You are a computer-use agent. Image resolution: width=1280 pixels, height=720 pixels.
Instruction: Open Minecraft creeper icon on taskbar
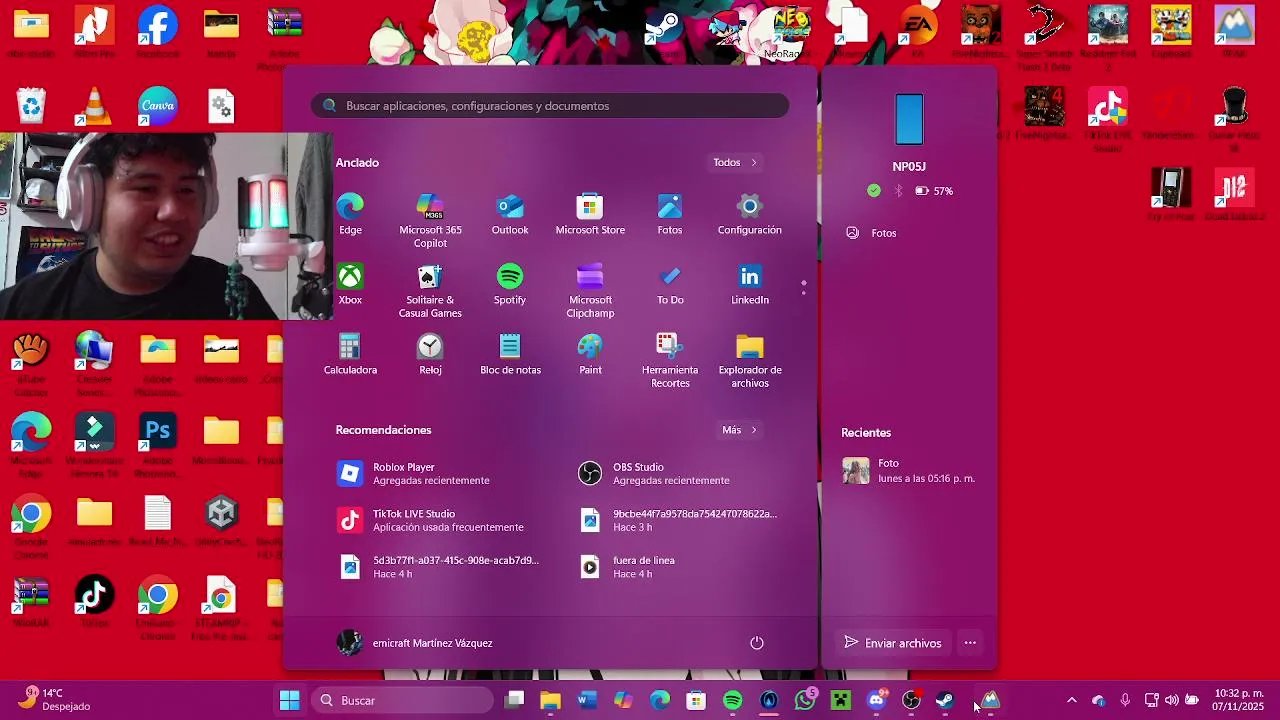tap(841, 700)
